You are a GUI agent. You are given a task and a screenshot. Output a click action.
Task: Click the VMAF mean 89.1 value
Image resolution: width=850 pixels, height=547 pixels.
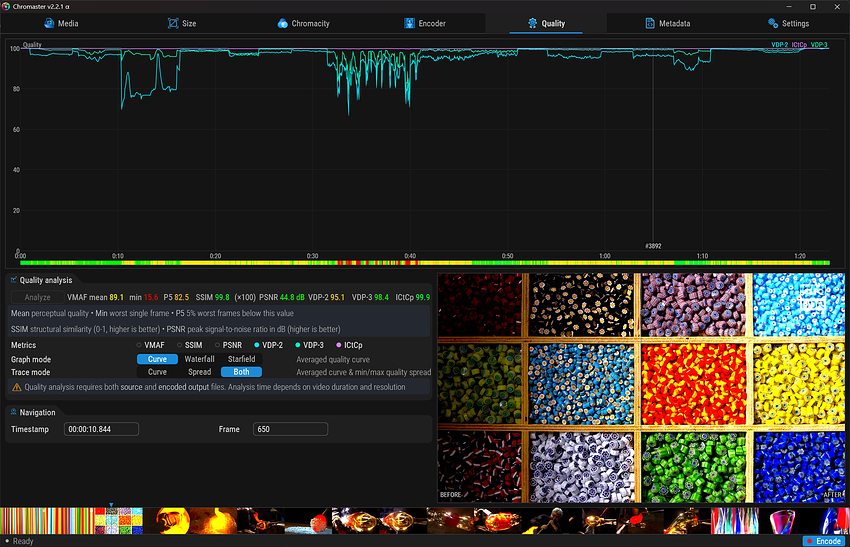pos(116,297)
